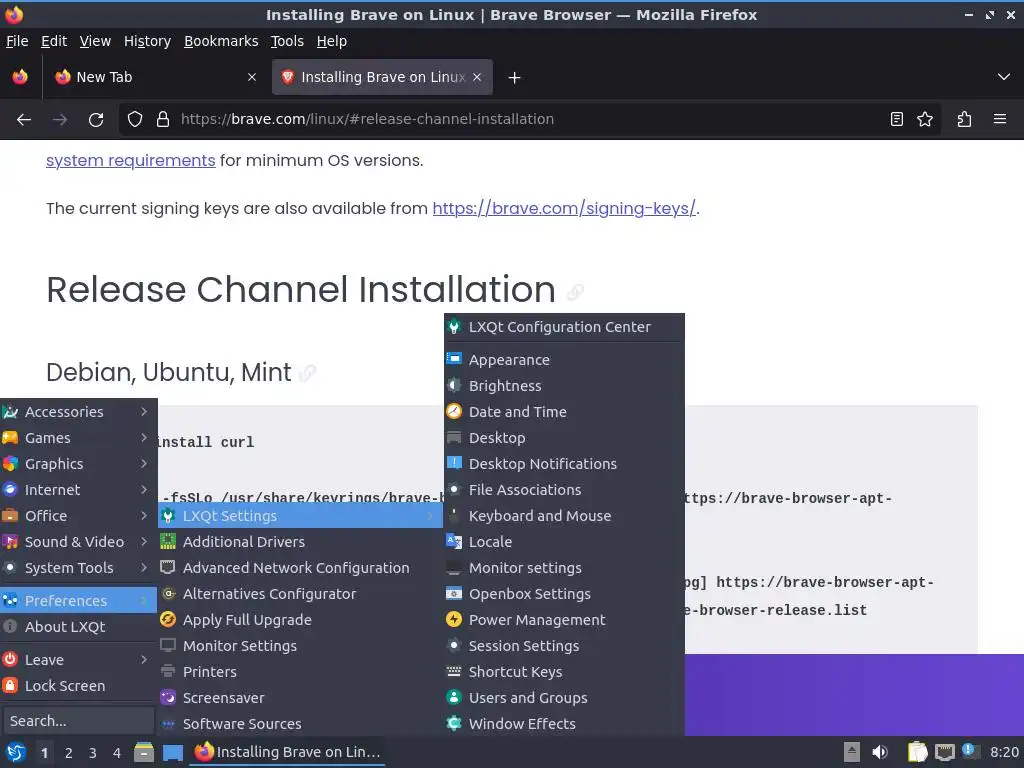Click the LXQt start menu button in taskbar

tap(15, 753)
